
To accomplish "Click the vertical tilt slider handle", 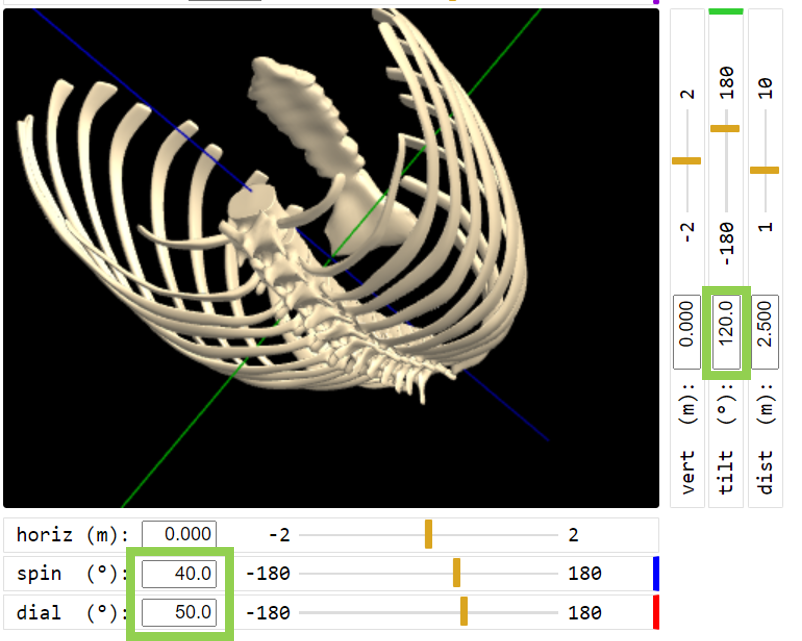I will (x=725, y=128).
